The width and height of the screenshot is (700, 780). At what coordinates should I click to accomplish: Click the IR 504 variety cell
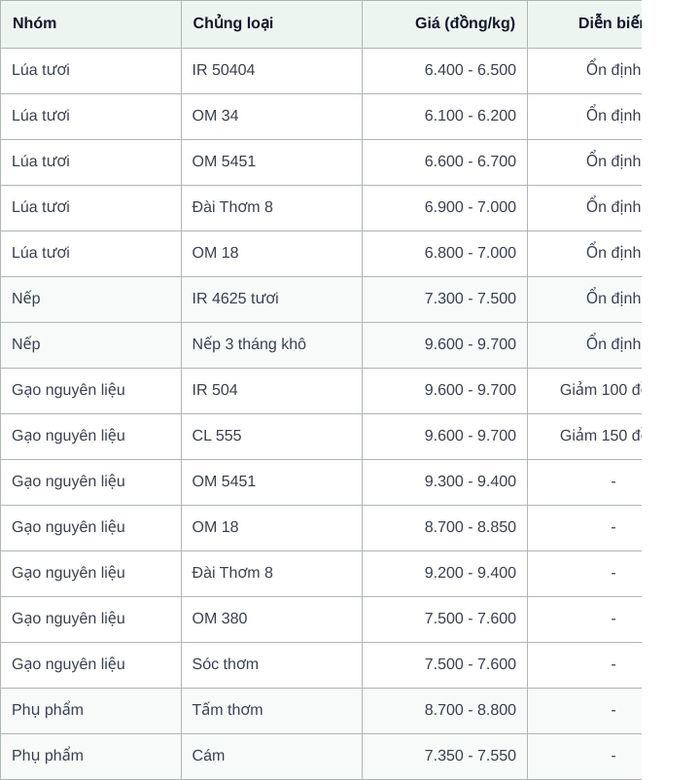[272, 391]
